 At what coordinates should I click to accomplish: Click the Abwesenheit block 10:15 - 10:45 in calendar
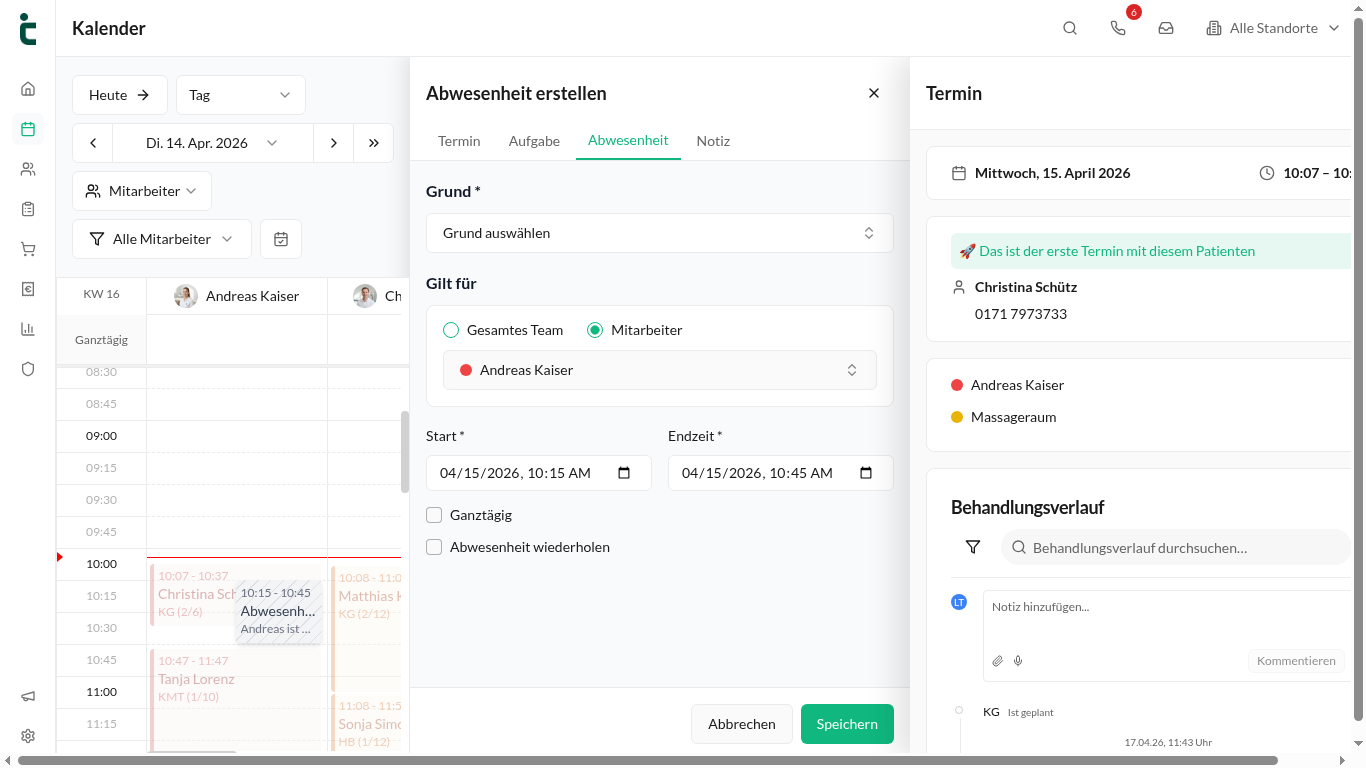point(279,611)
